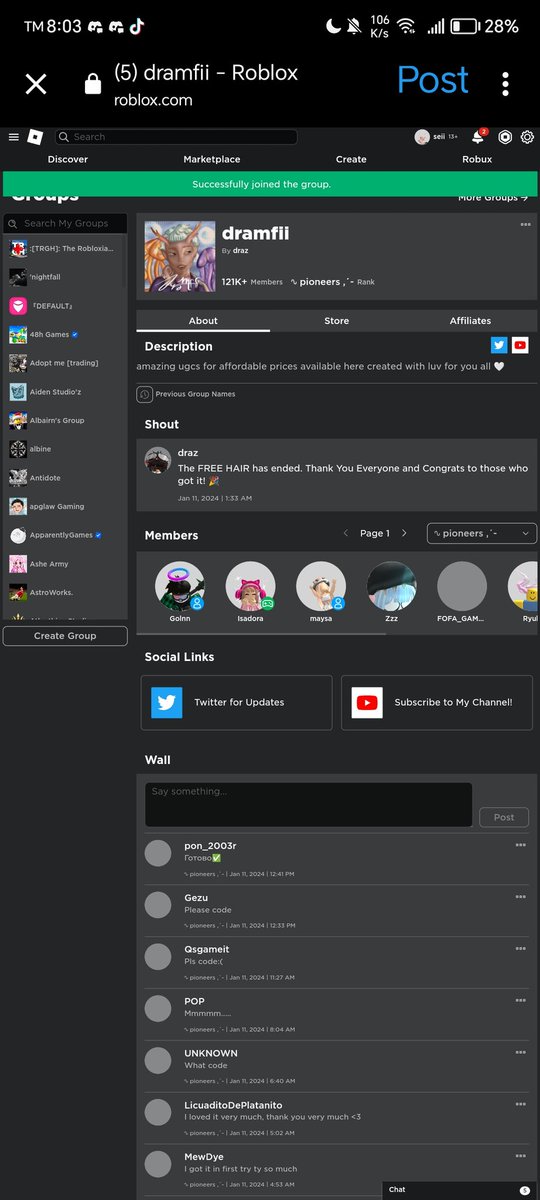Screen dimensions: 540x1200
Task: Open the Create menu item
Action: coord(351,159)
